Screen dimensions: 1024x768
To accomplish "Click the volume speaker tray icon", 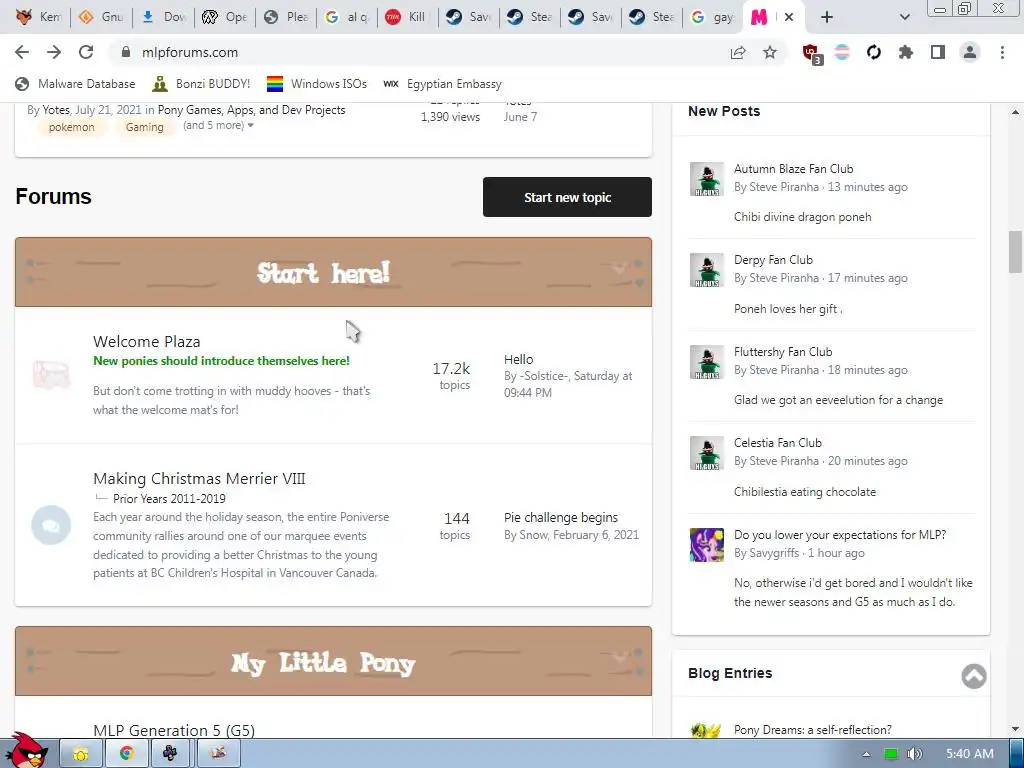I will 914,754.
